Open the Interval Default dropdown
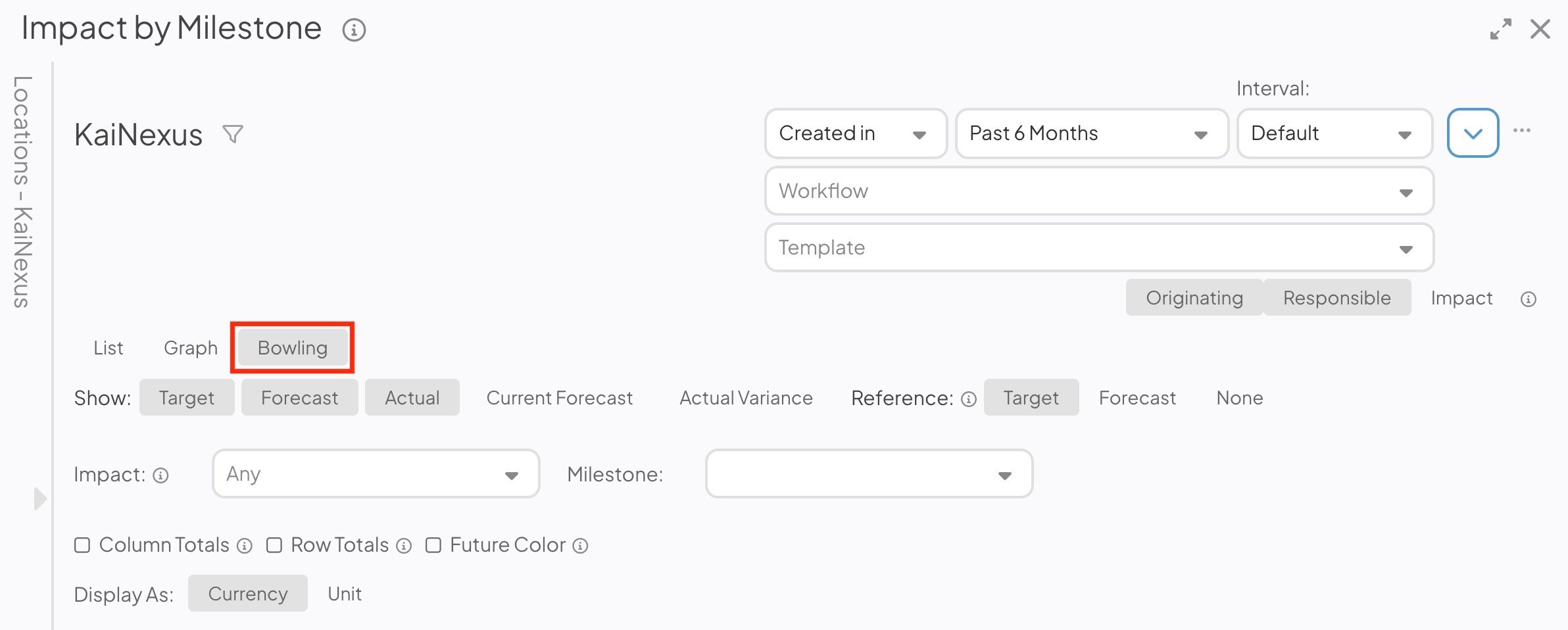1568x630 pixels. pyautogui.click(x=1335, y=133)
